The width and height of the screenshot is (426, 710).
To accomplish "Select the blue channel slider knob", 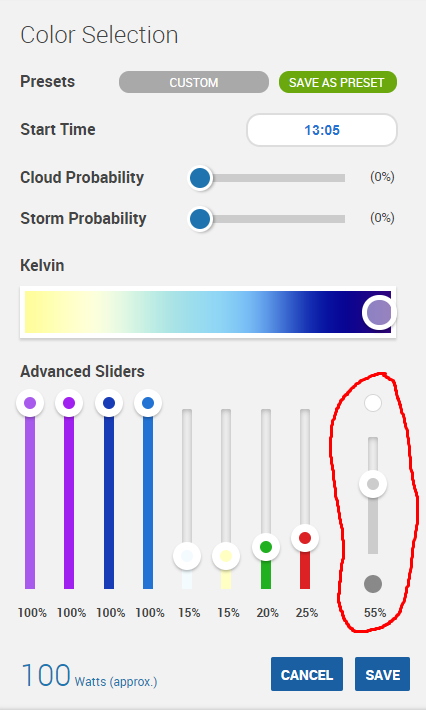I will pyautogui.click(x=148, y=403).
